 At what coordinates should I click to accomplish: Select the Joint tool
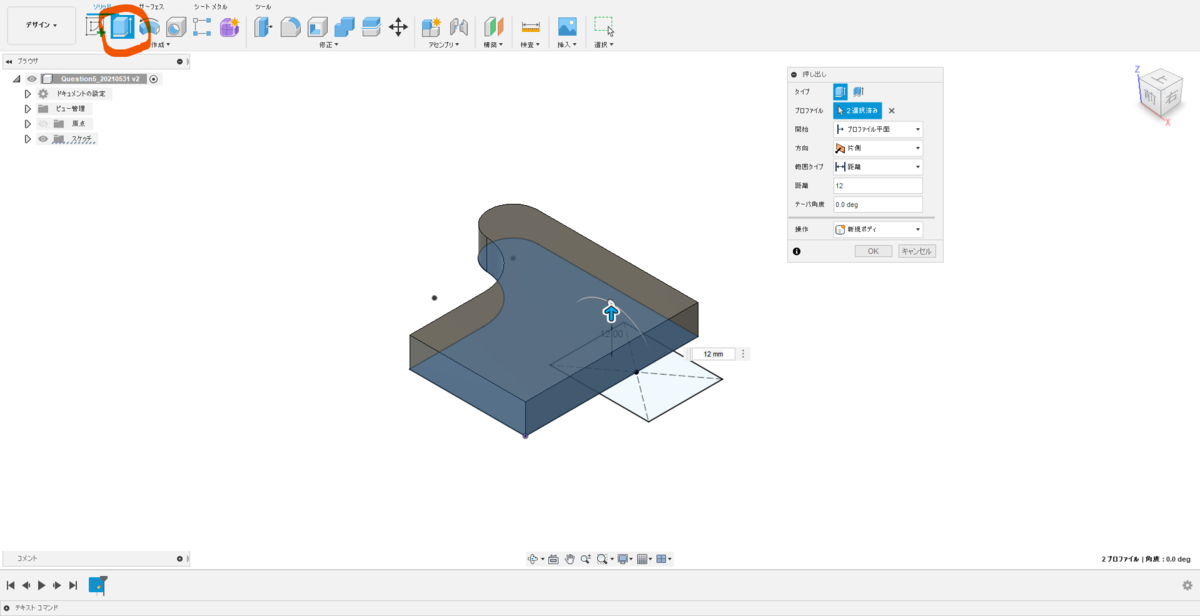(x=459, y=27)
